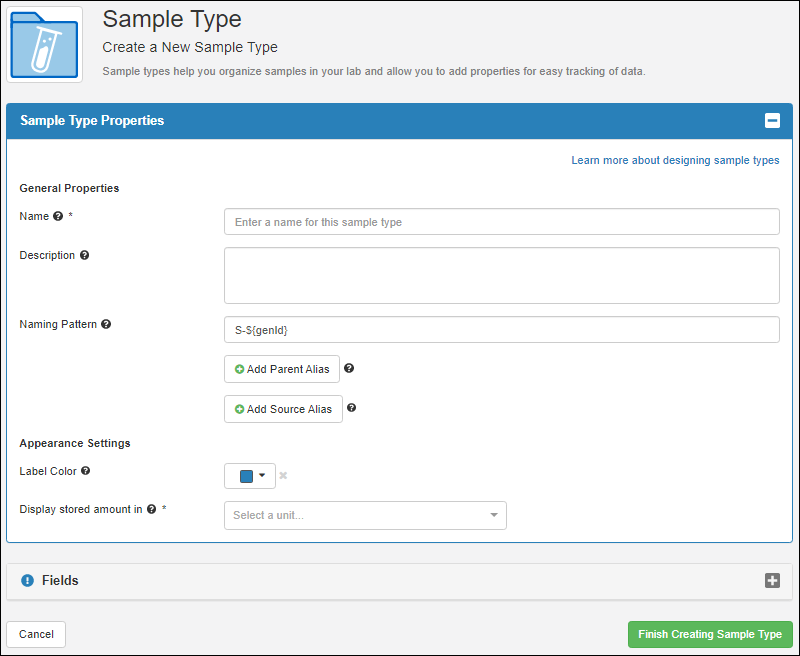This screenshot has height=656, width=800.
Task: Click the Naming Pattern text field
Action: coord(502,330)
